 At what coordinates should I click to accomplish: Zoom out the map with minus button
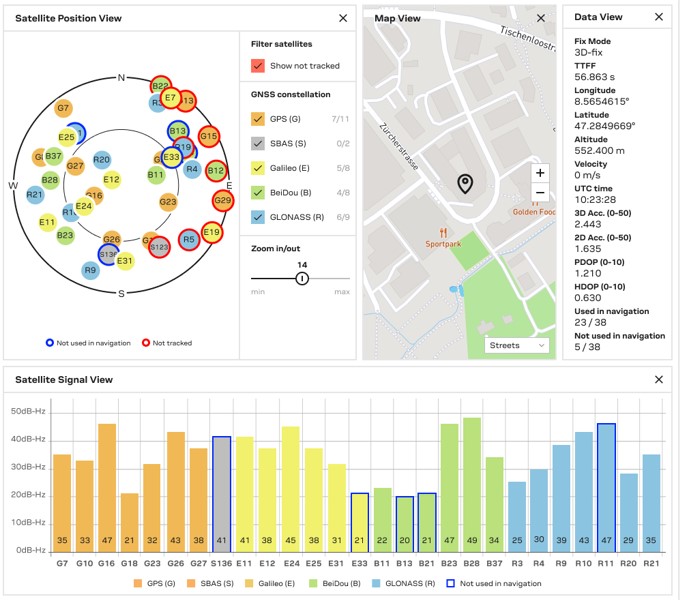[x=540, y=193]
